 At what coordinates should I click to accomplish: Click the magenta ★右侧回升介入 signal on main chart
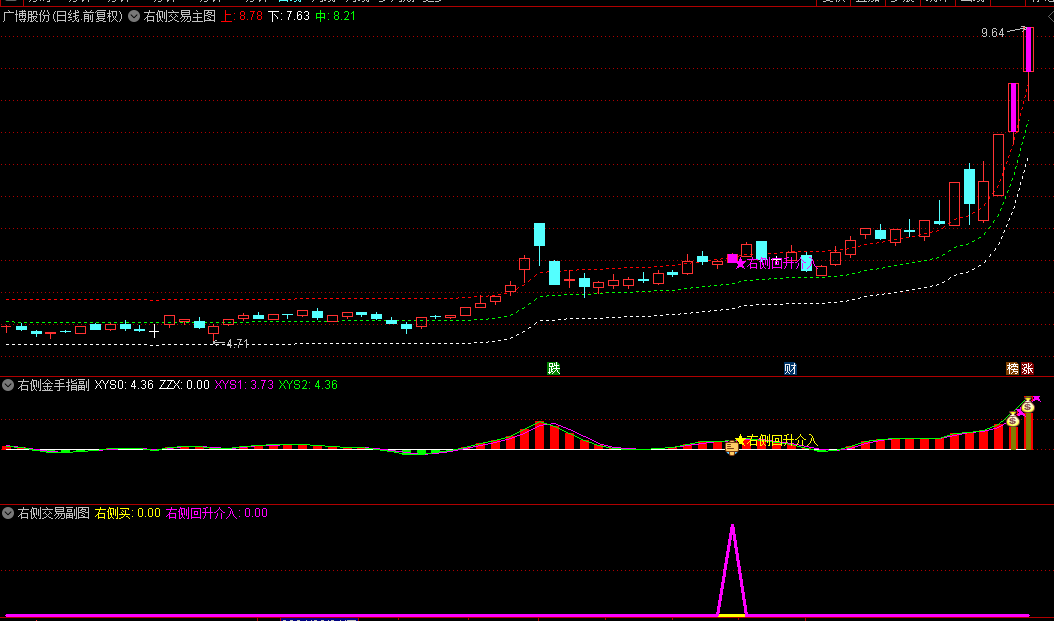(x=776, y=263)
